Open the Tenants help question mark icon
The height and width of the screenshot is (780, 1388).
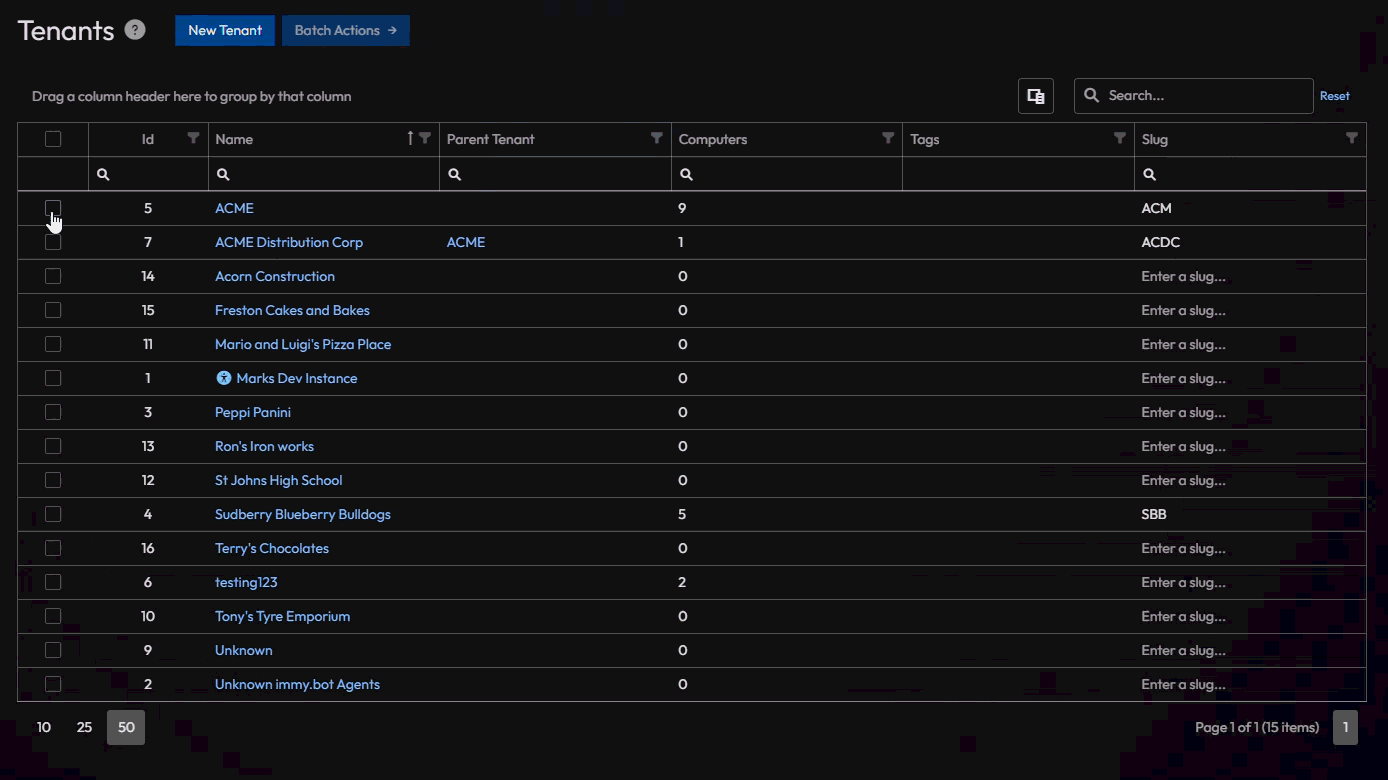(135, 30)
